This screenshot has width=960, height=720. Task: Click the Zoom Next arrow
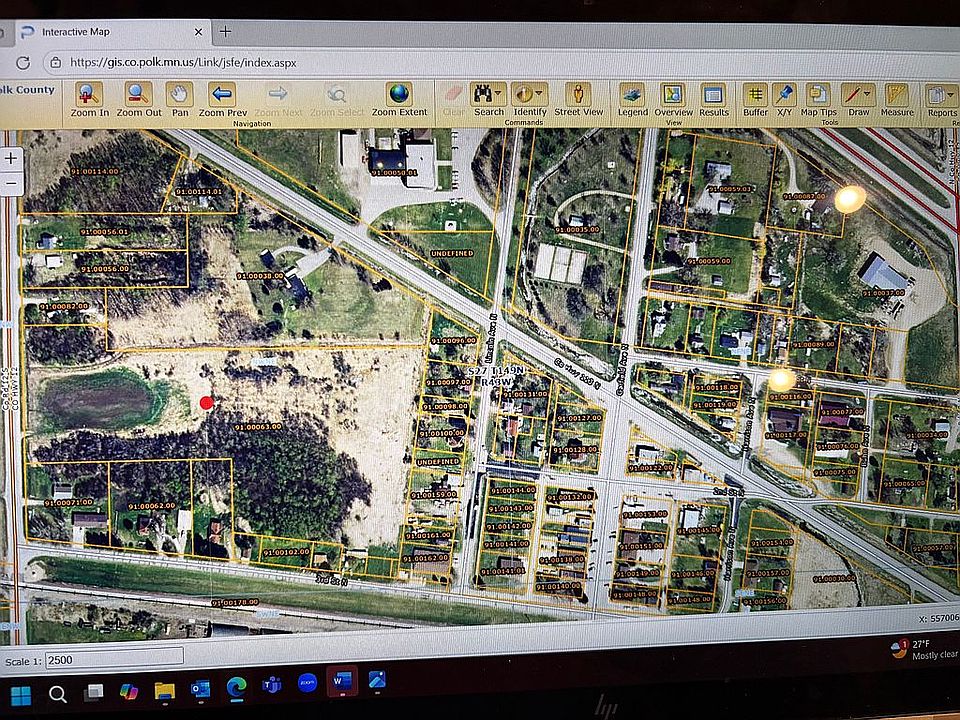pos(278,100)
